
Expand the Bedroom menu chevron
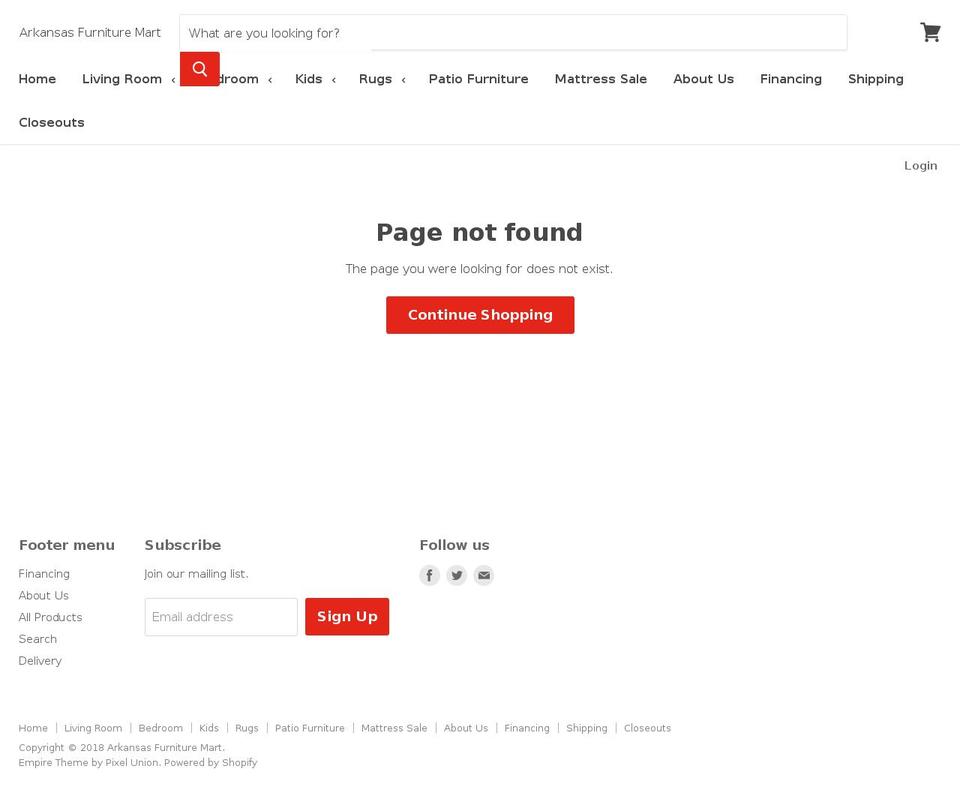point(270,80)
